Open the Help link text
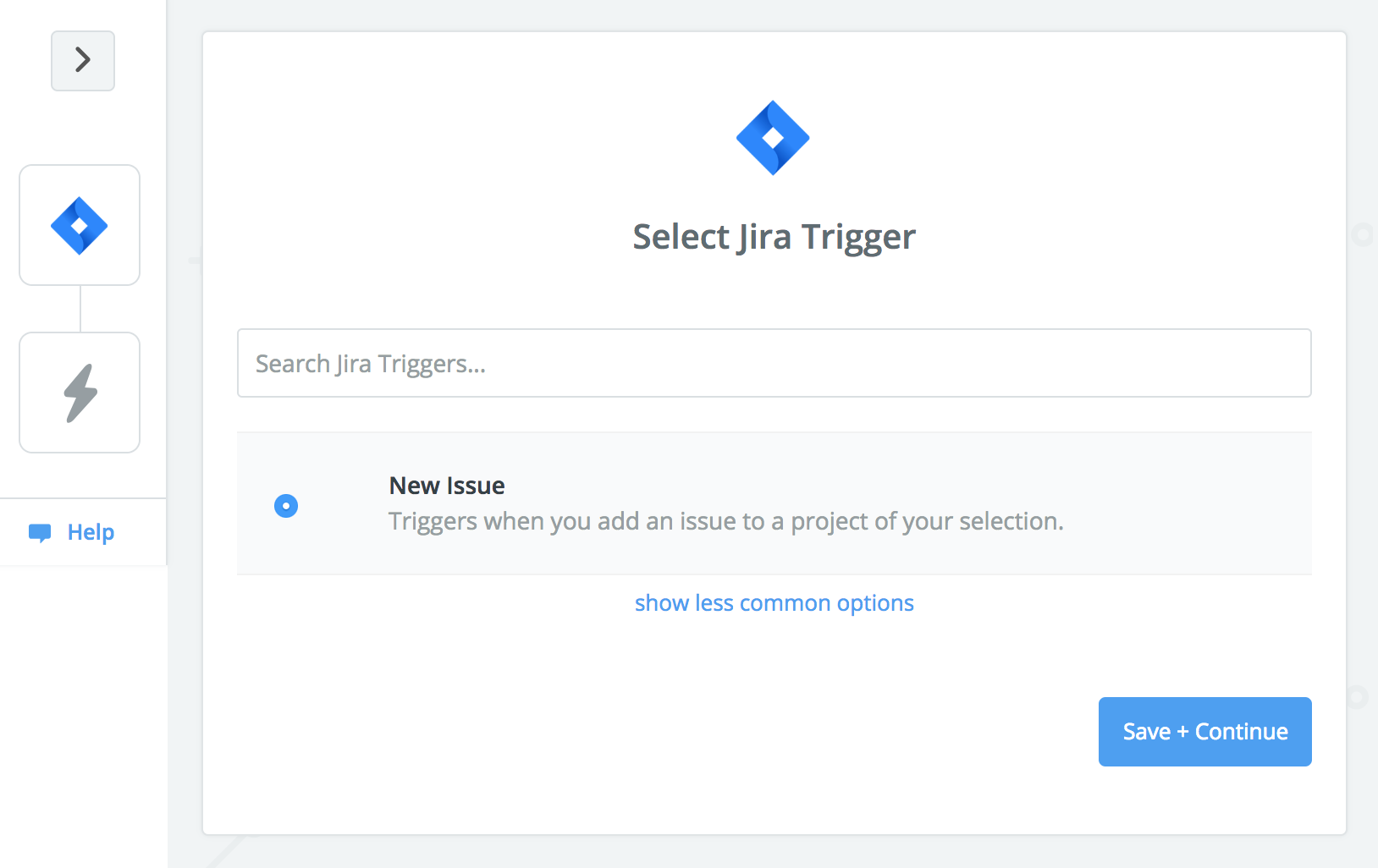Viewport: 1378px width, 868px height. (91, 532)
